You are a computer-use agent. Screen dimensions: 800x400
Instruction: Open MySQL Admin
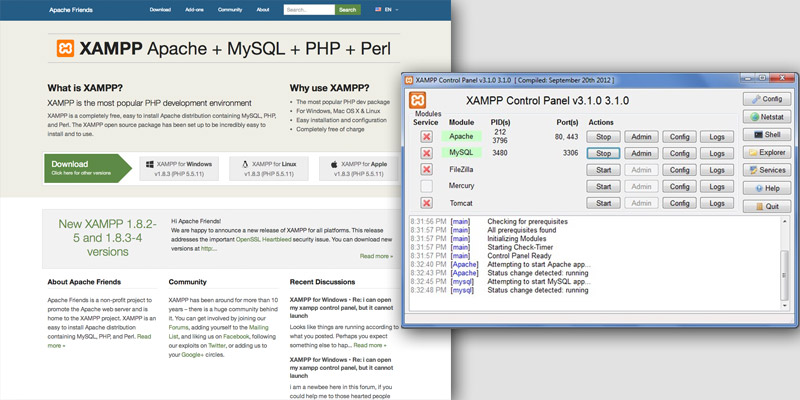(641, 153)
